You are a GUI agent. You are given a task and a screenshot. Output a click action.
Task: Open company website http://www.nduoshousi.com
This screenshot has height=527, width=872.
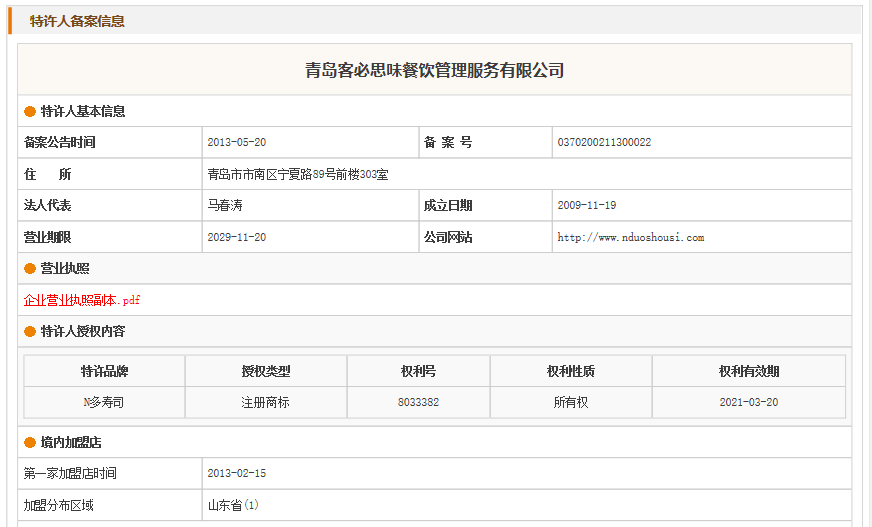click(630, 237)
